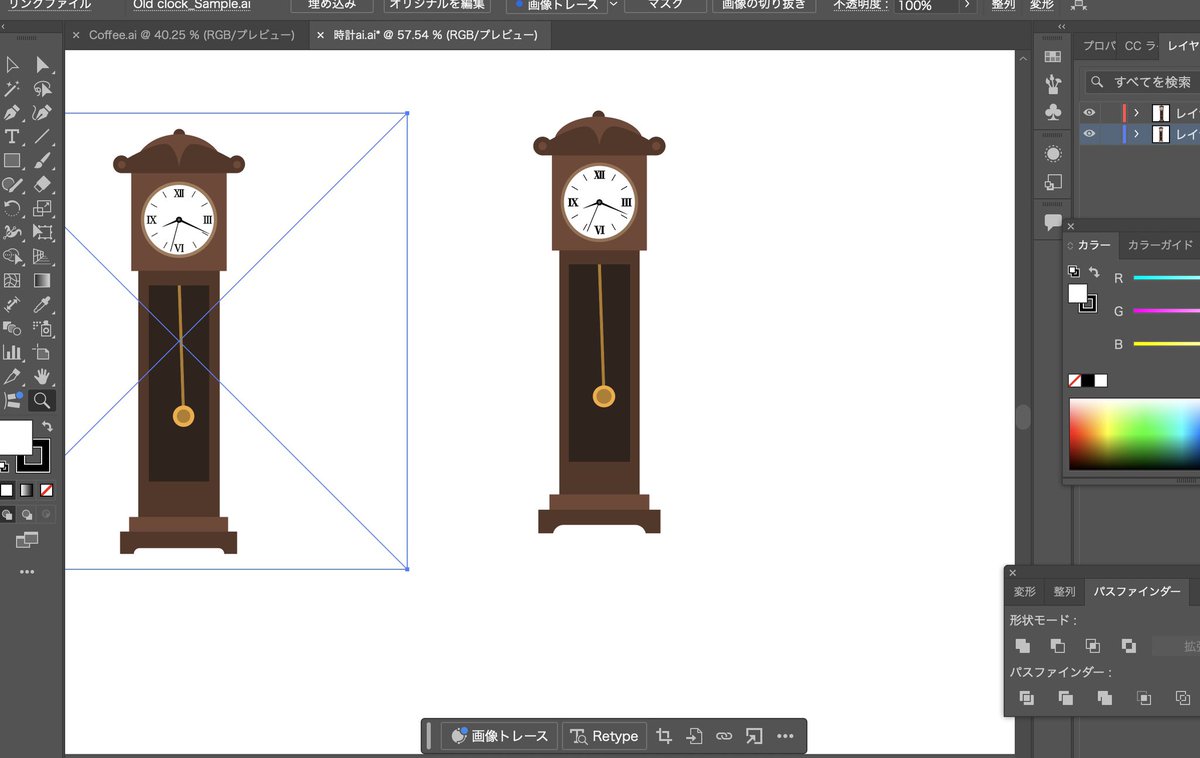Viewport: 1200px width, 758px height.
Task: Expand the second highlighted layer chevron
Action: click(1136, 134)
